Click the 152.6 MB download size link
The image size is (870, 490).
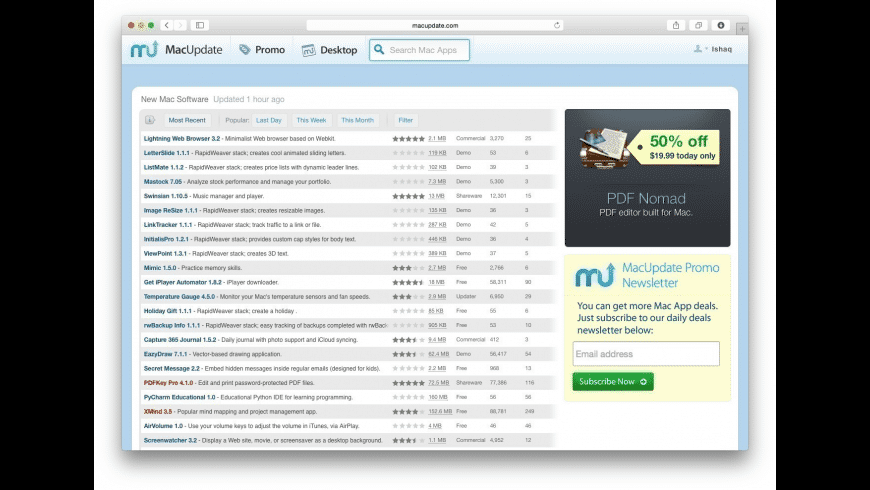coord(440,412)
